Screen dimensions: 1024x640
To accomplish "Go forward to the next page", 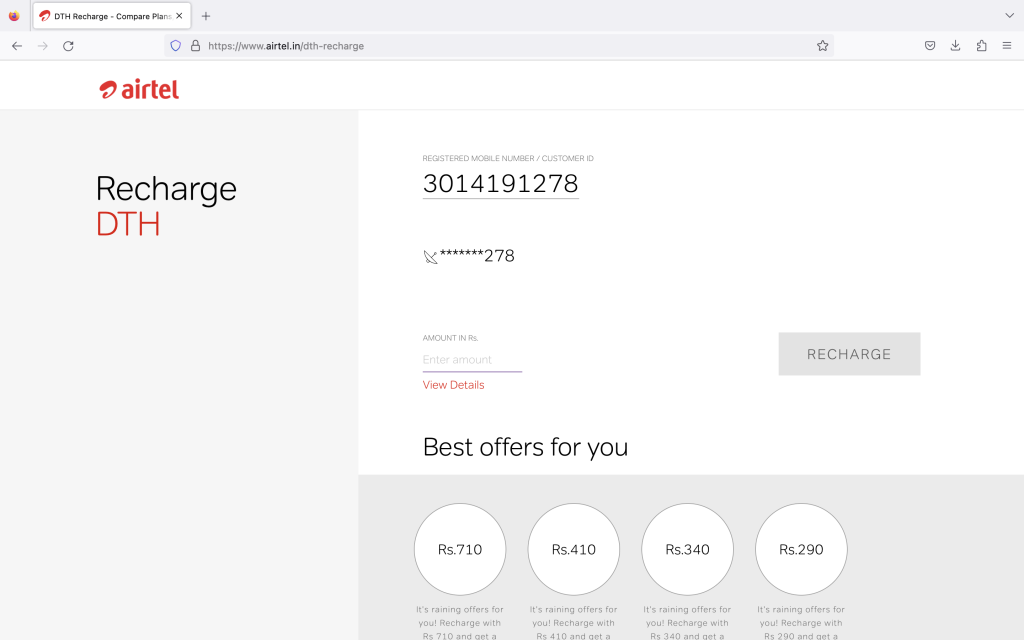I will pos(42,46).
